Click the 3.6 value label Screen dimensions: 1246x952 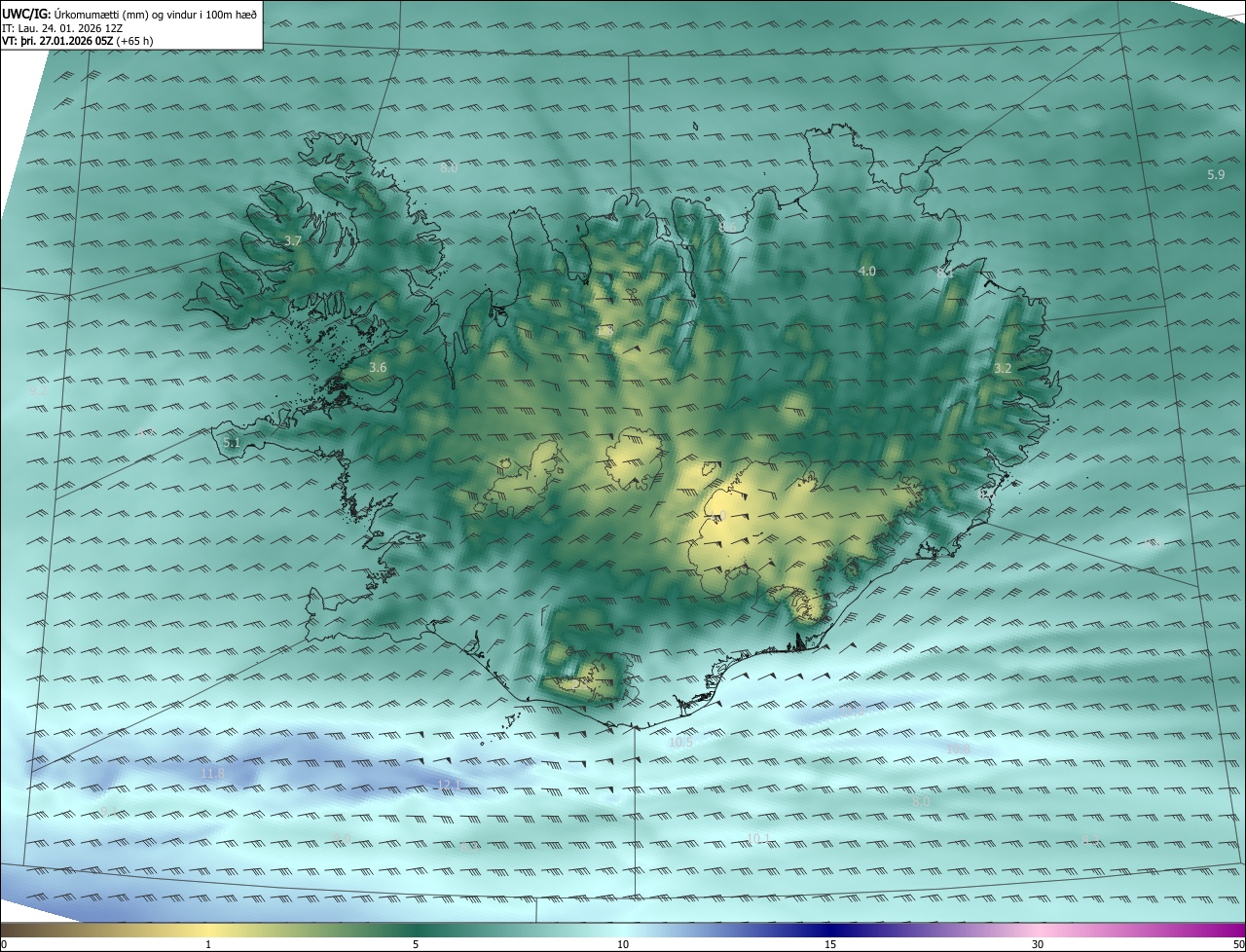379,367
